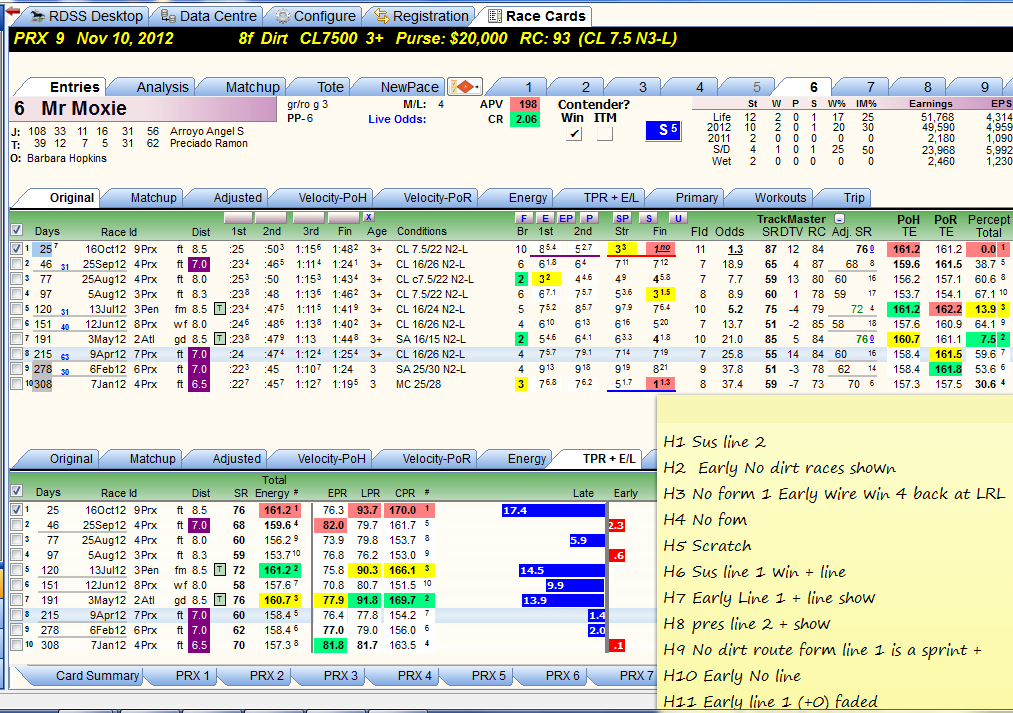1013x713 pixels.
Task: Toggle select-all checkbox in upper past-performance header
Action: (16, 231)
